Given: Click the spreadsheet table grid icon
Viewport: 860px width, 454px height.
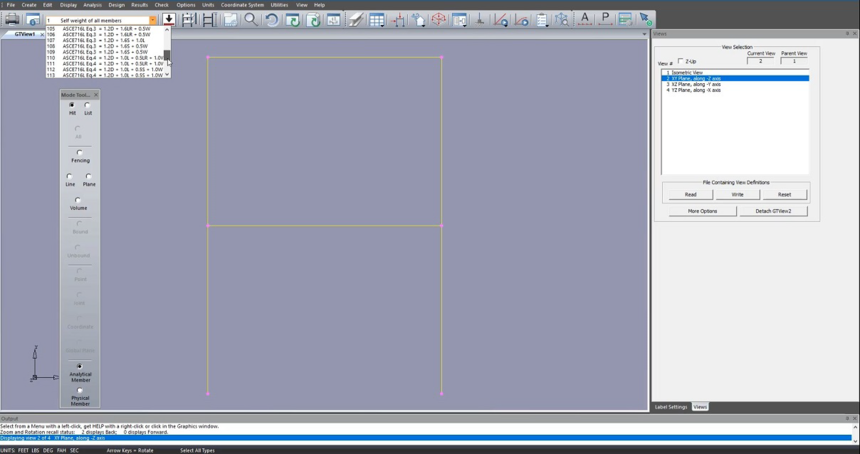Looking at the screenshot, I should coord(376,20).
